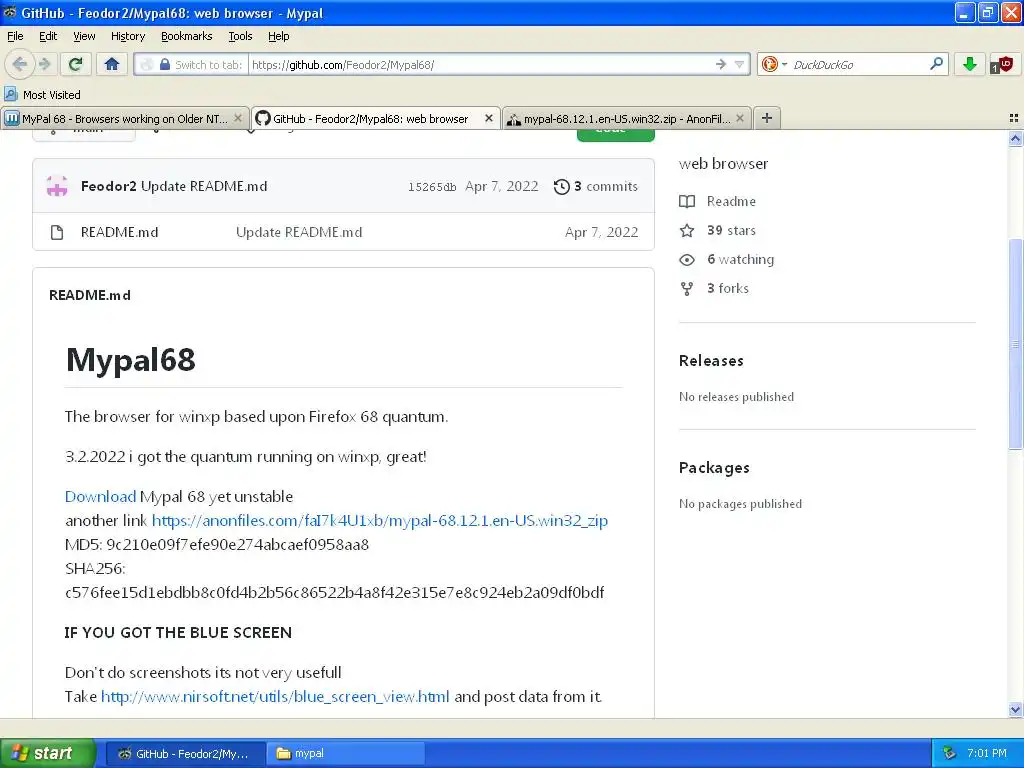Open a new tab with the plus button
Screen dimensions: 1024x768
(767, 118)
